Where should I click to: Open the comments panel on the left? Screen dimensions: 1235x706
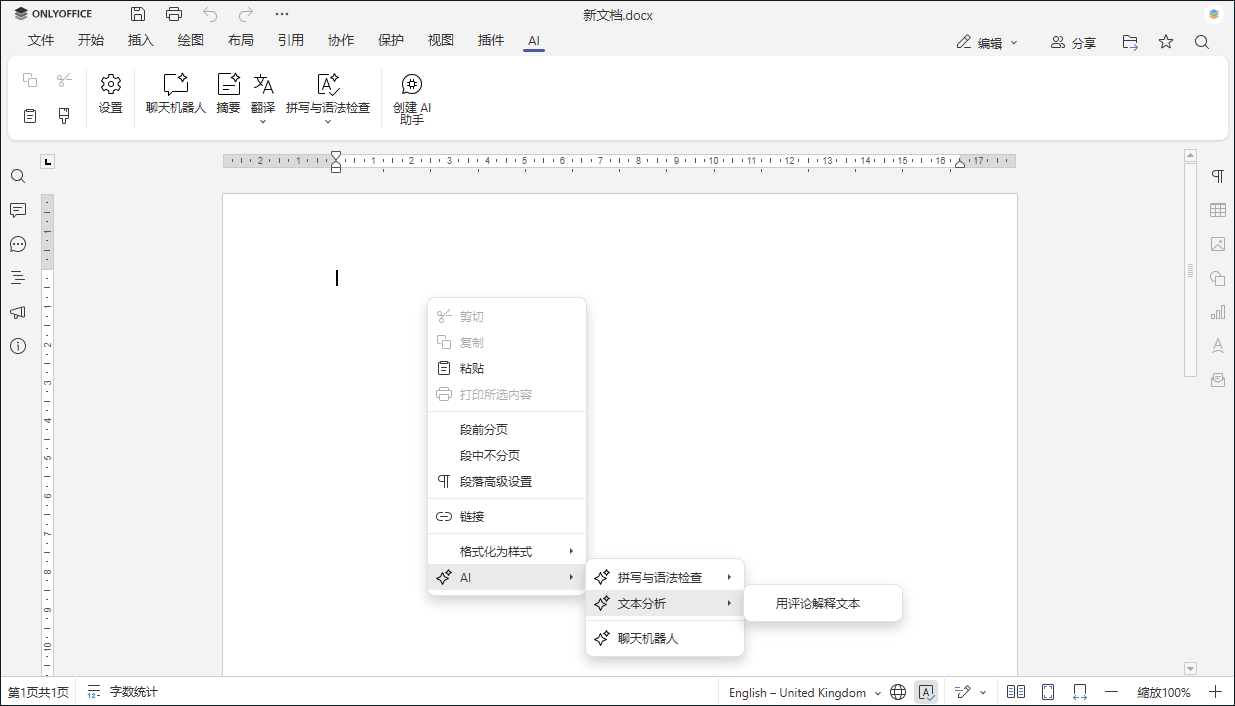click(x=17, y=210)
